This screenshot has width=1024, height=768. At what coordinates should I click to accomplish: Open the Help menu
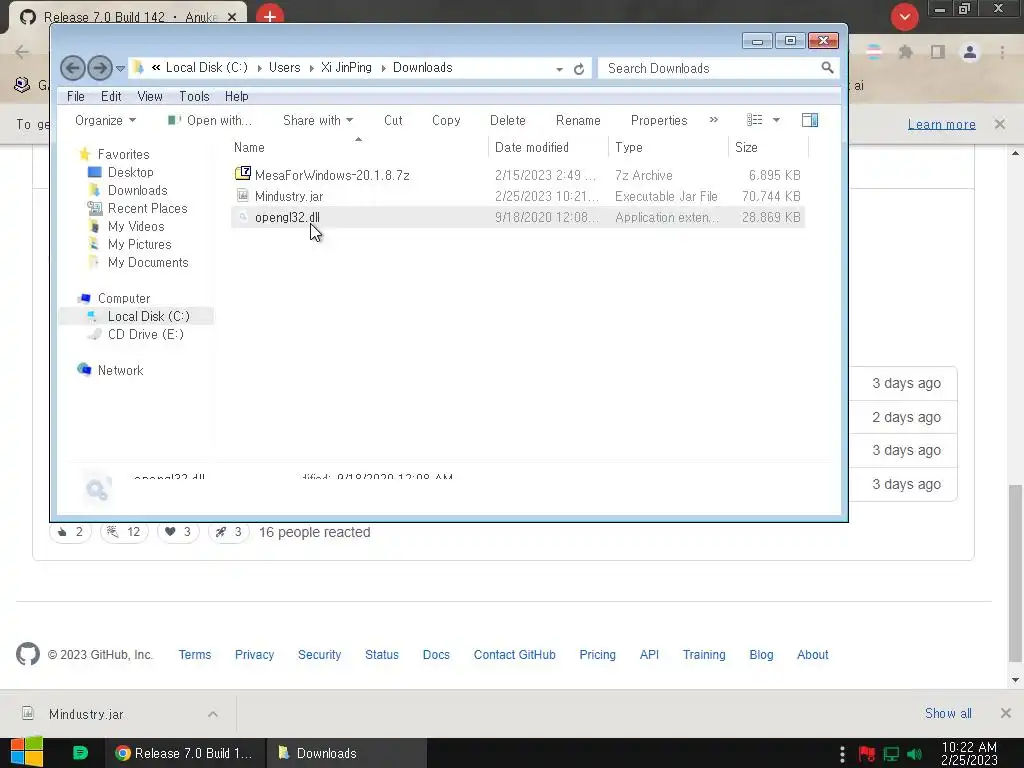pos(236,96)
